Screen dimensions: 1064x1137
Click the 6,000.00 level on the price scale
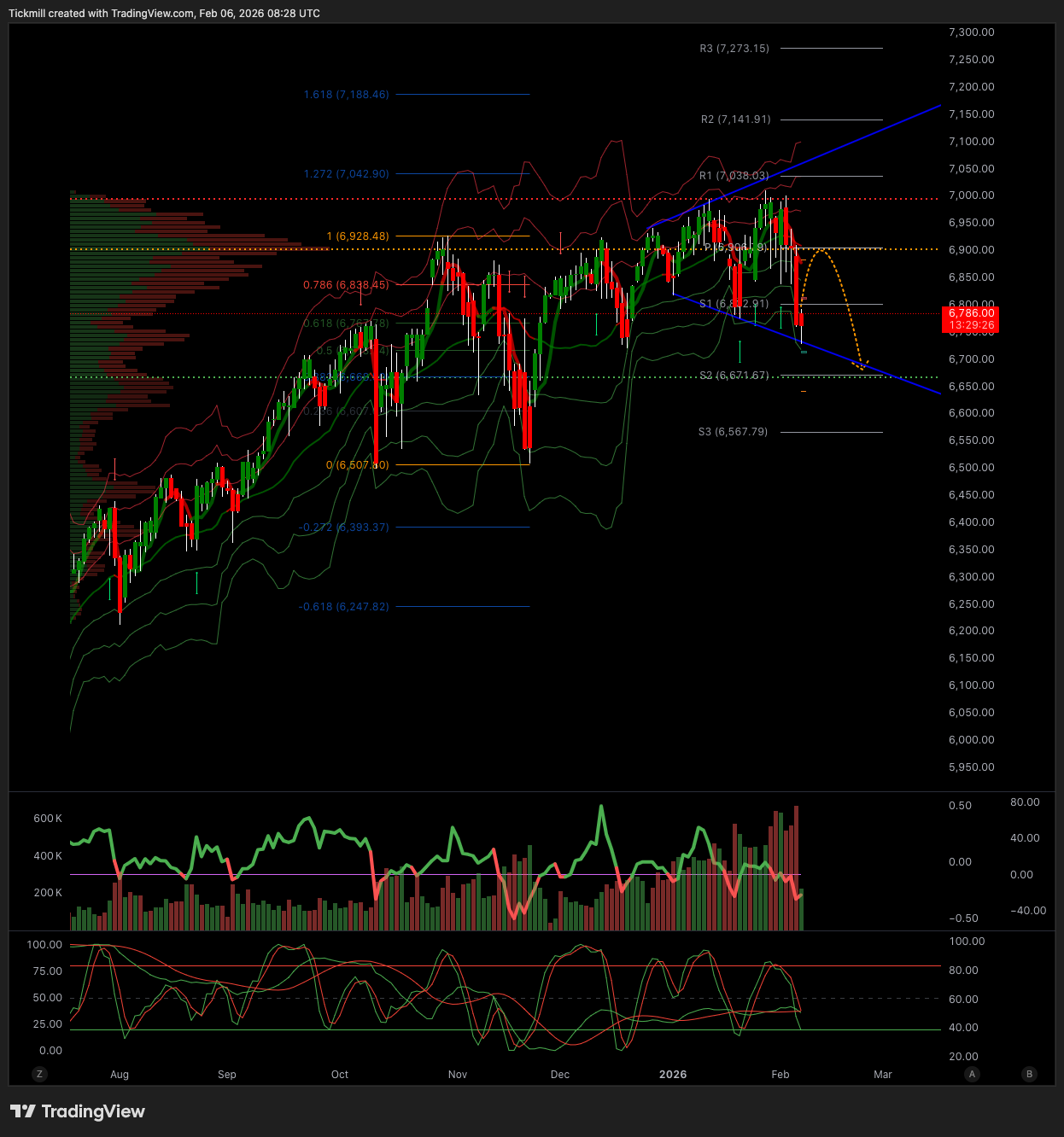[971, 740]
